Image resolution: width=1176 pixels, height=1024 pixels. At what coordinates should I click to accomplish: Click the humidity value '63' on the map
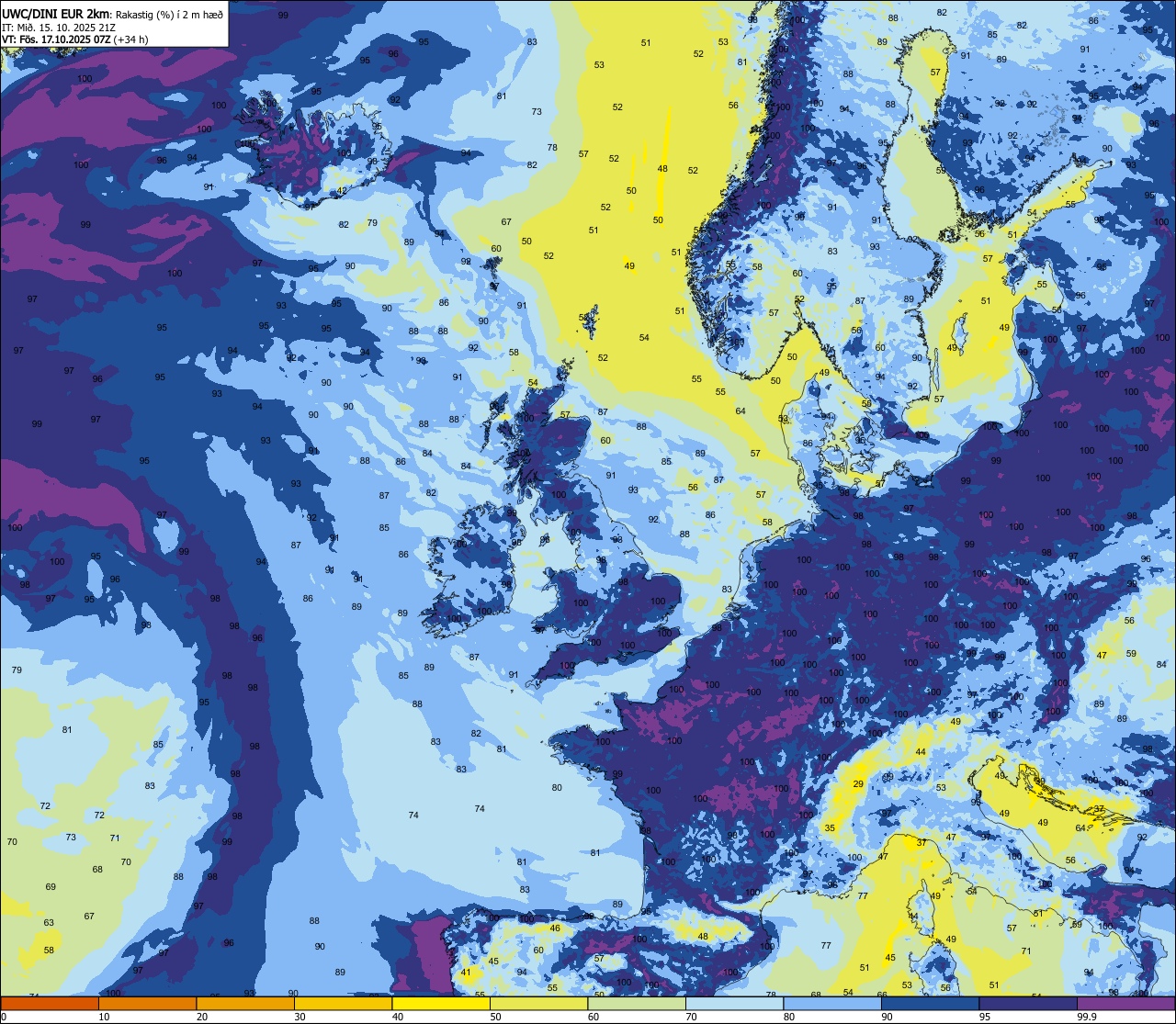[49, 923]
